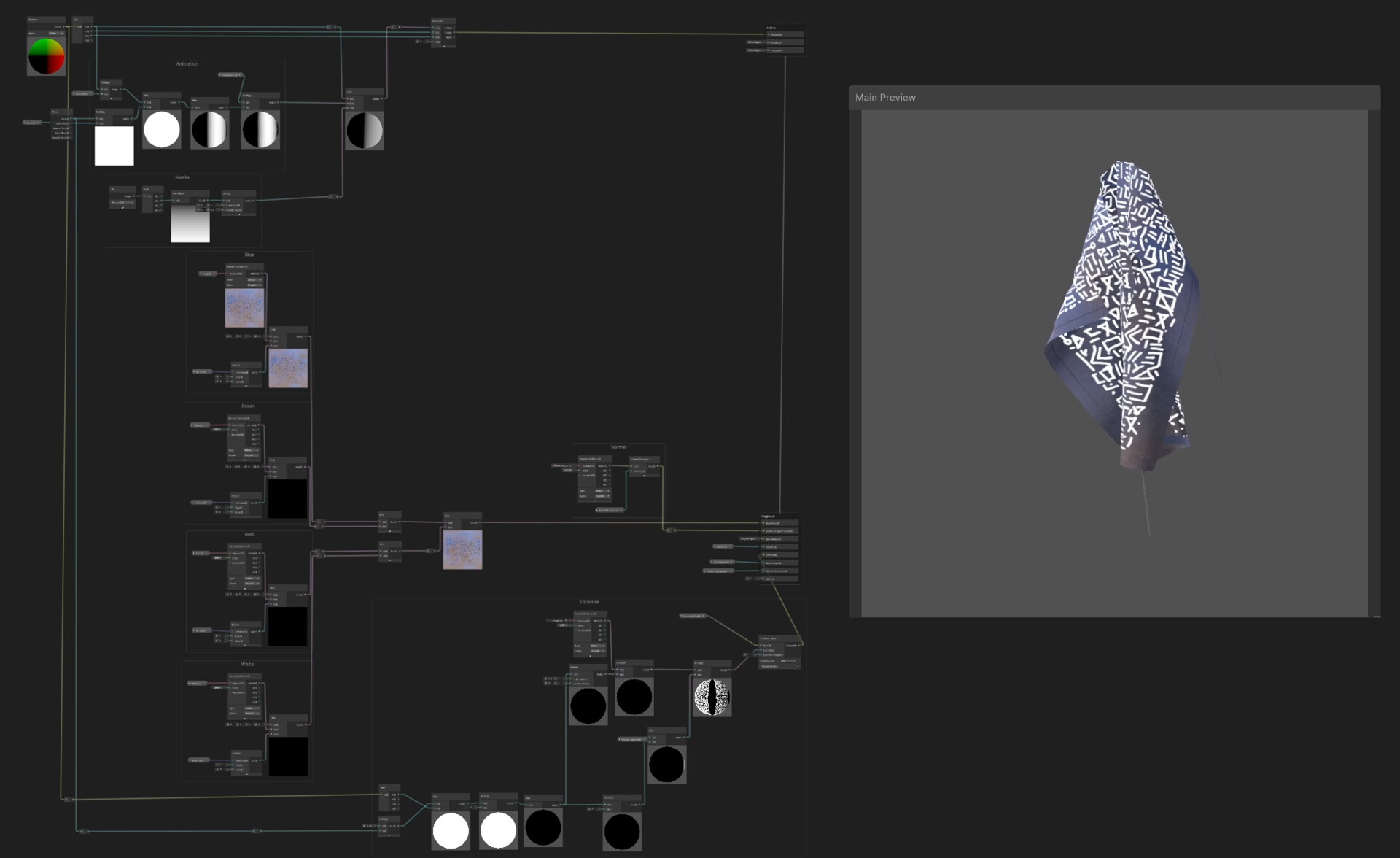Open Tangent Space dropdown beside Fragment normal
This screenshot has width=1400, height=858.
coord(748,539)
